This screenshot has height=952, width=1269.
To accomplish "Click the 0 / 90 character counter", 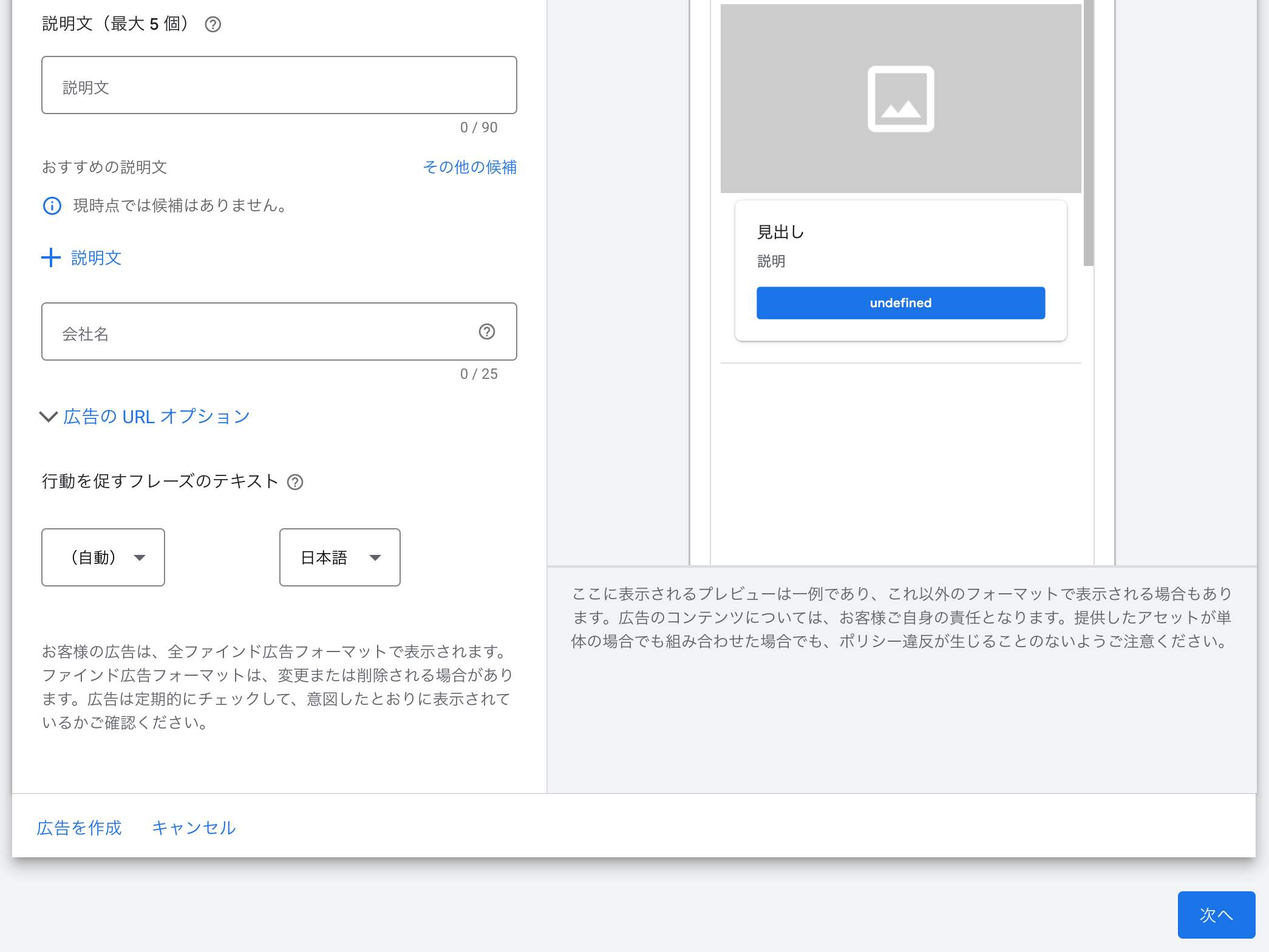I will coord(478,127).
